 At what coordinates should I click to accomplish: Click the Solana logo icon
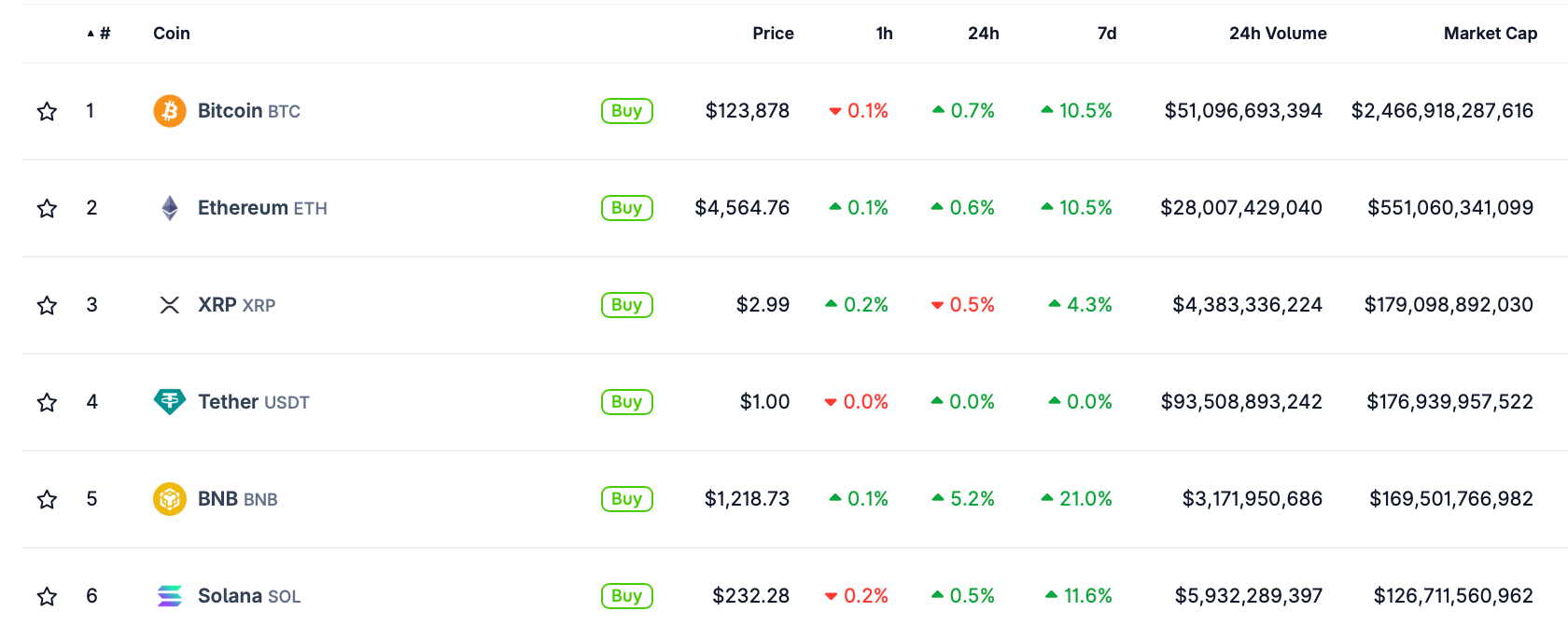pos(170,596)
